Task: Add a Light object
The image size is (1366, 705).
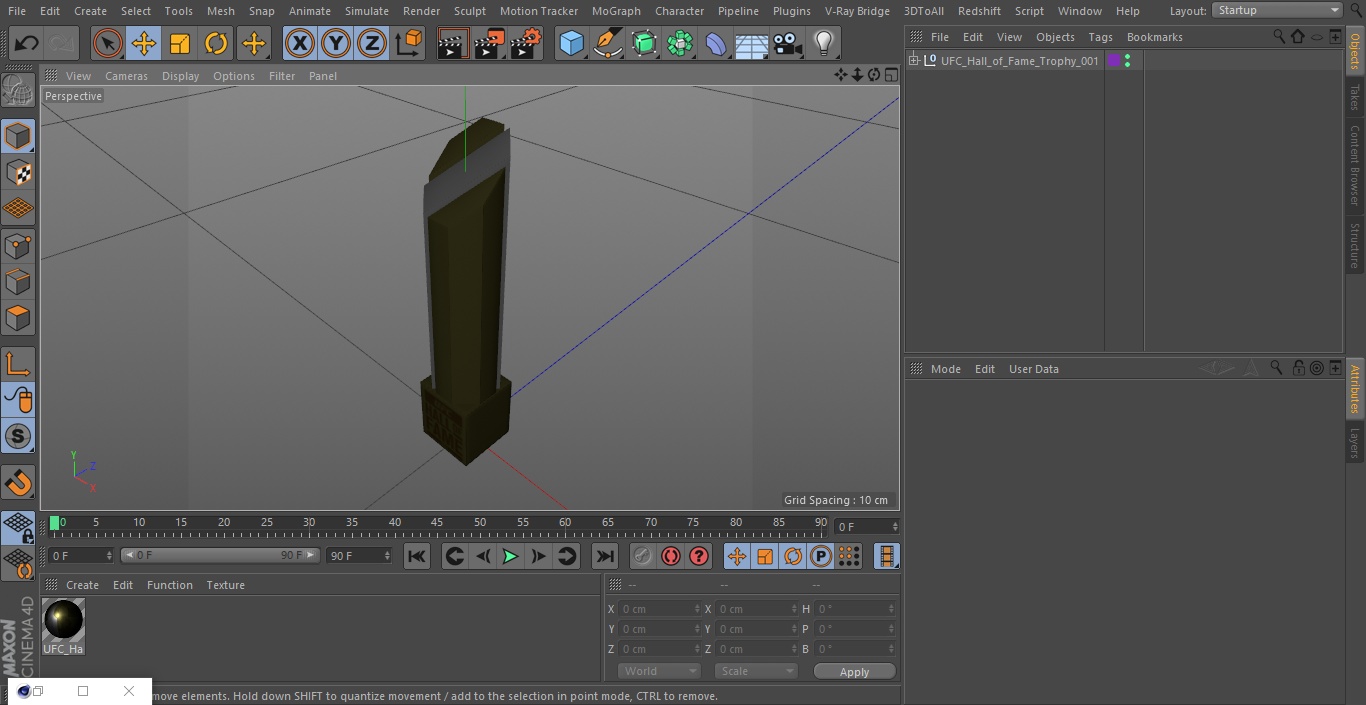Action: tap(824, 44)
